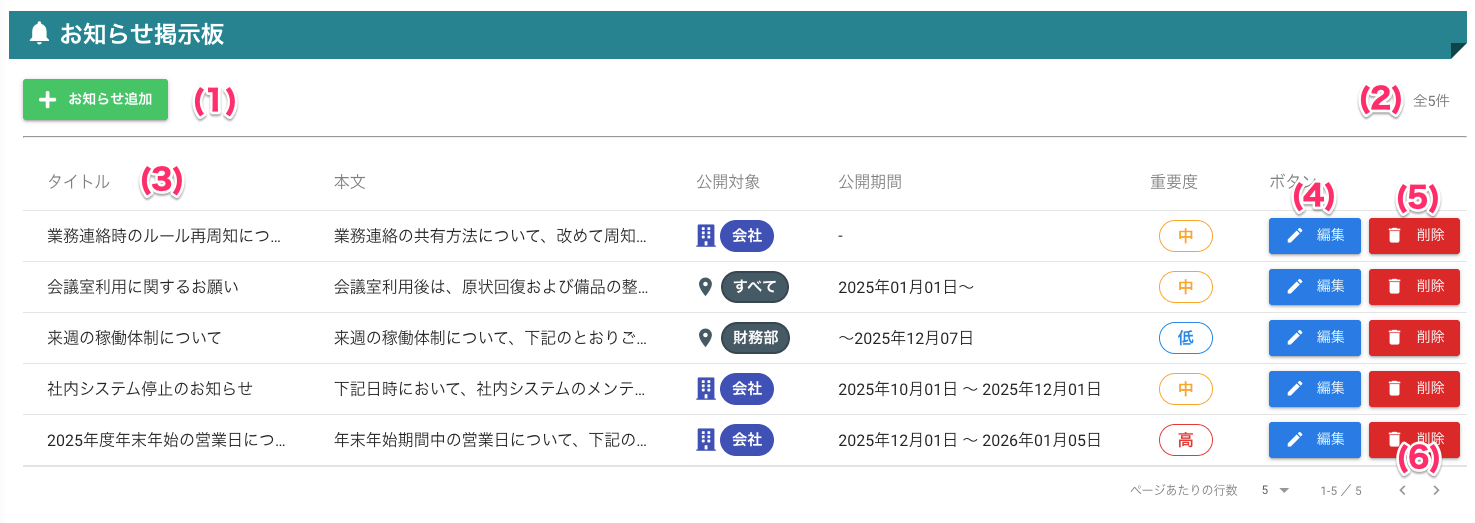Click the building icon in the 2025年度年末年始 row
The height and width of the screenshot is (523, 1475).
(x=706, y=439)
